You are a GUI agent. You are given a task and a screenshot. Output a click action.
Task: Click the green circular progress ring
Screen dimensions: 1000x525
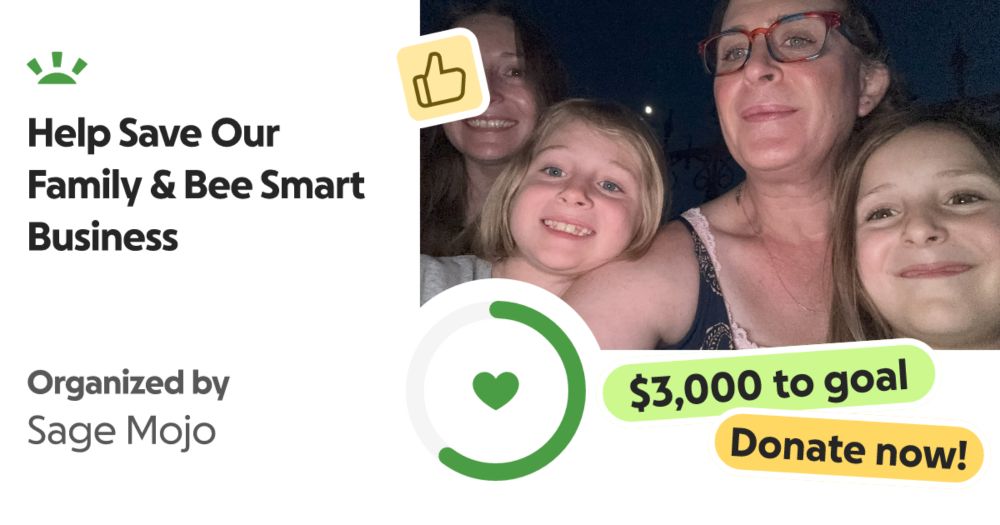(496, 390)
